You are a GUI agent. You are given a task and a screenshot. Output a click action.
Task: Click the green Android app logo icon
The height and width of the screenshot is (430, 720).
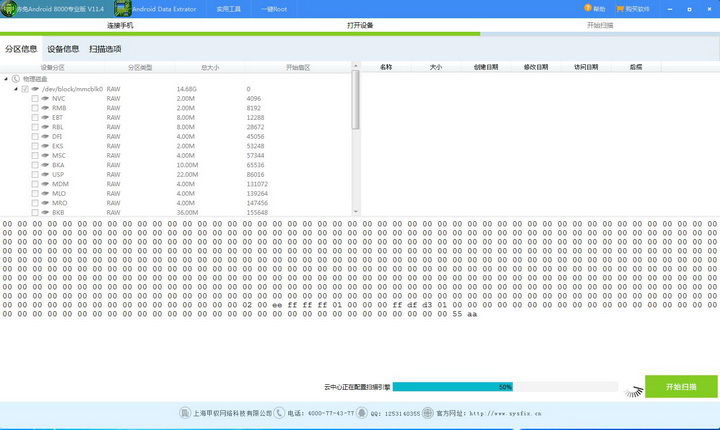point(8,9)
